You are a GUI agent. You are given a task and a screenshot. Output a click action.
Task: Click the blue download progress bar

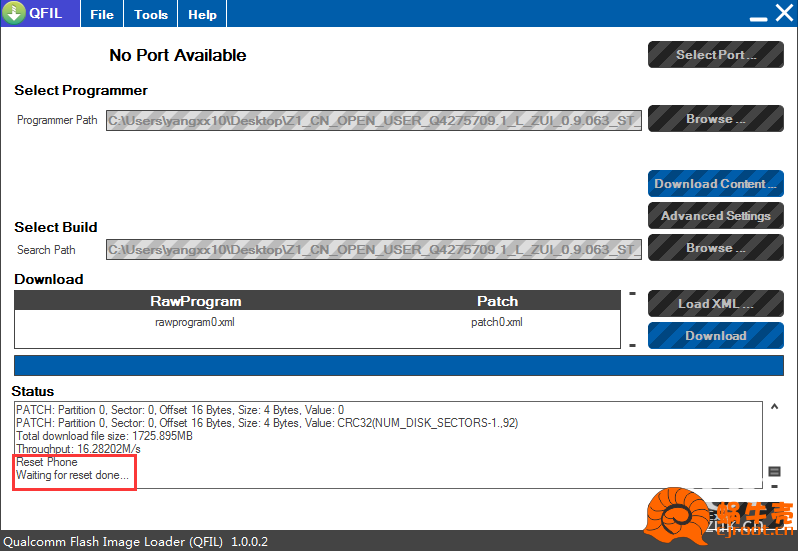point(398,366)
